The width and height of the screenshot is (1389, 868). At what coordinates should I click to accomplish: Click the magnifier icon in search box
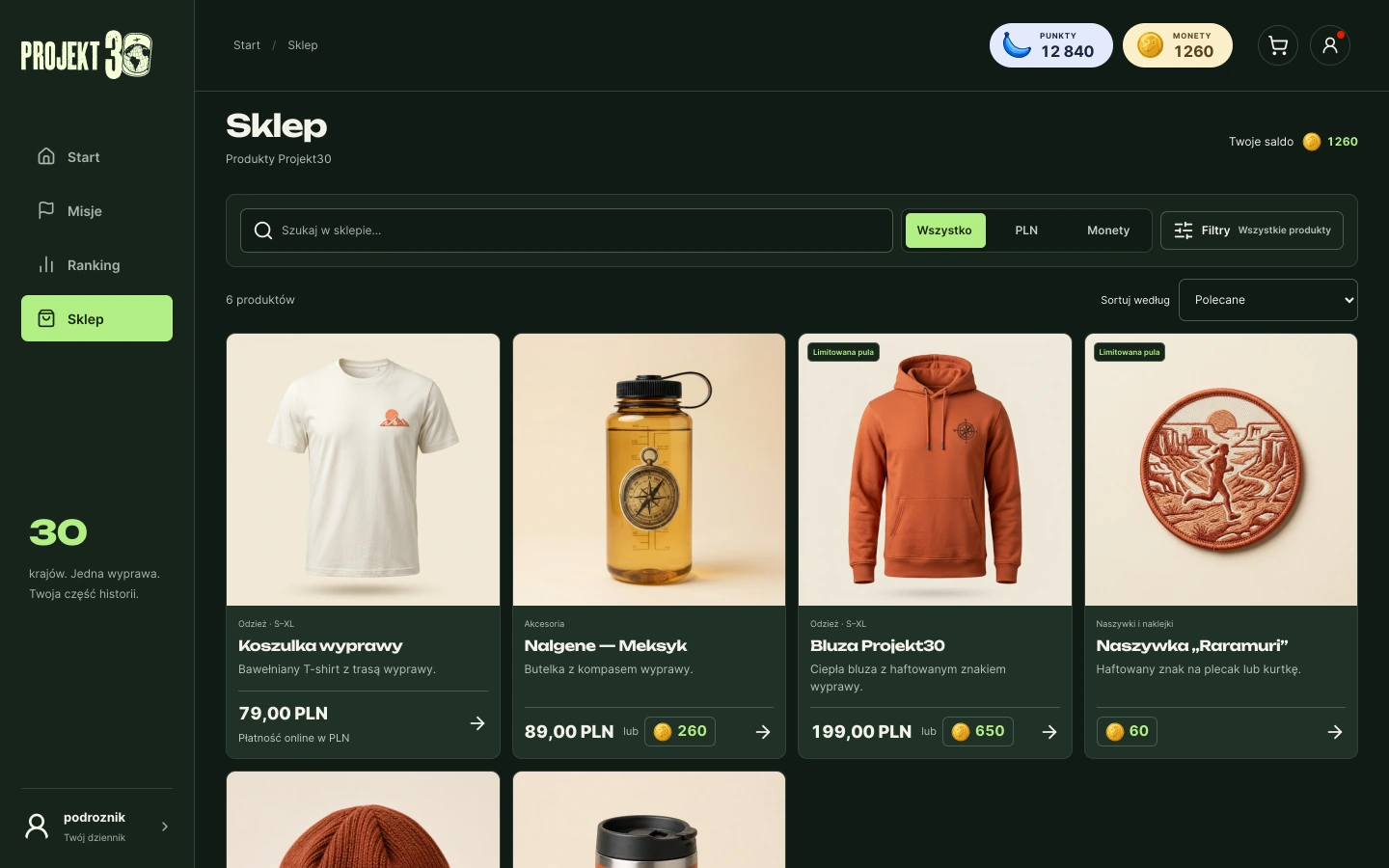point(262,231)
